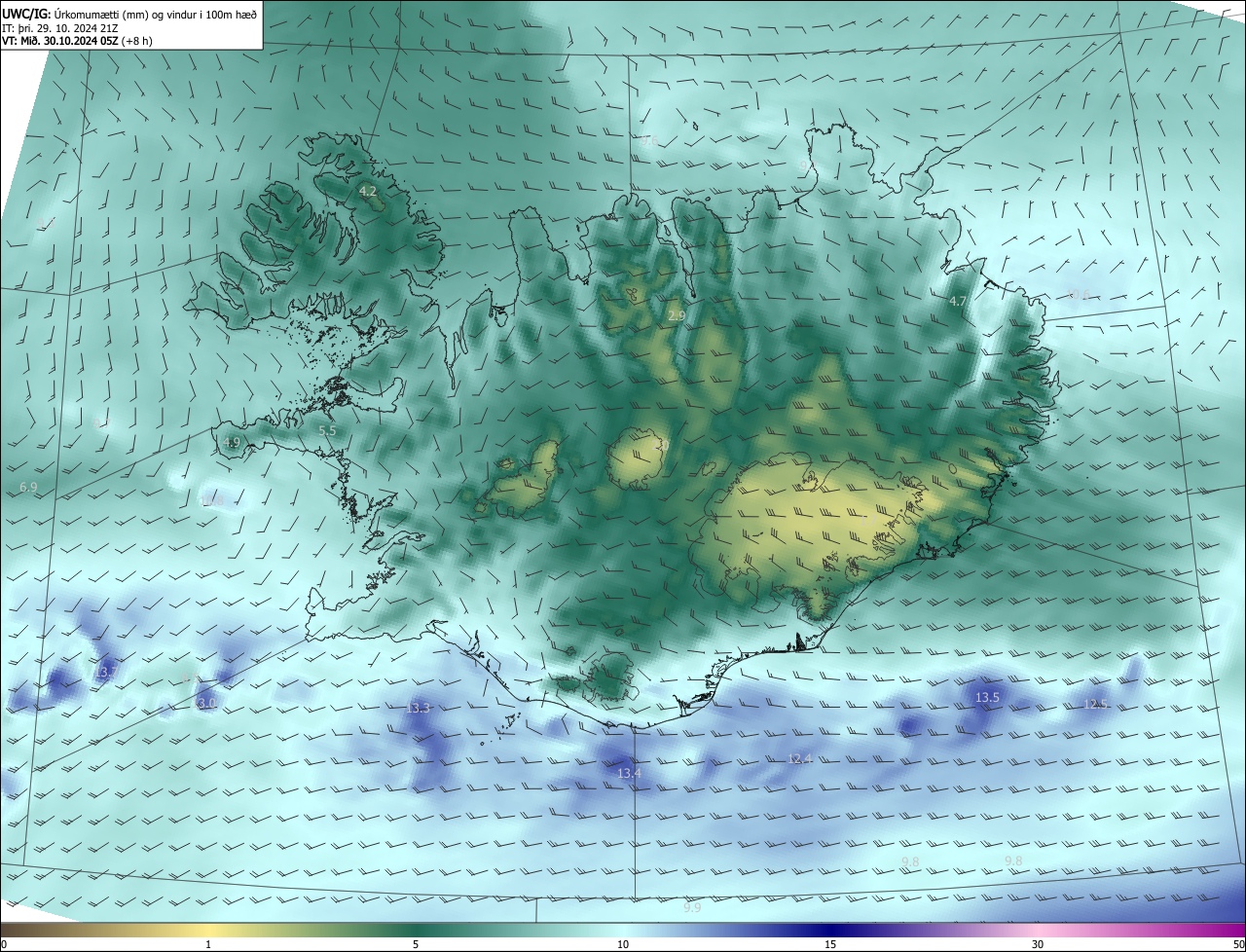Screen dimensions: 1246x952
Task: Click the 6.9 value label on the map
Action: (x=28, y=487)
